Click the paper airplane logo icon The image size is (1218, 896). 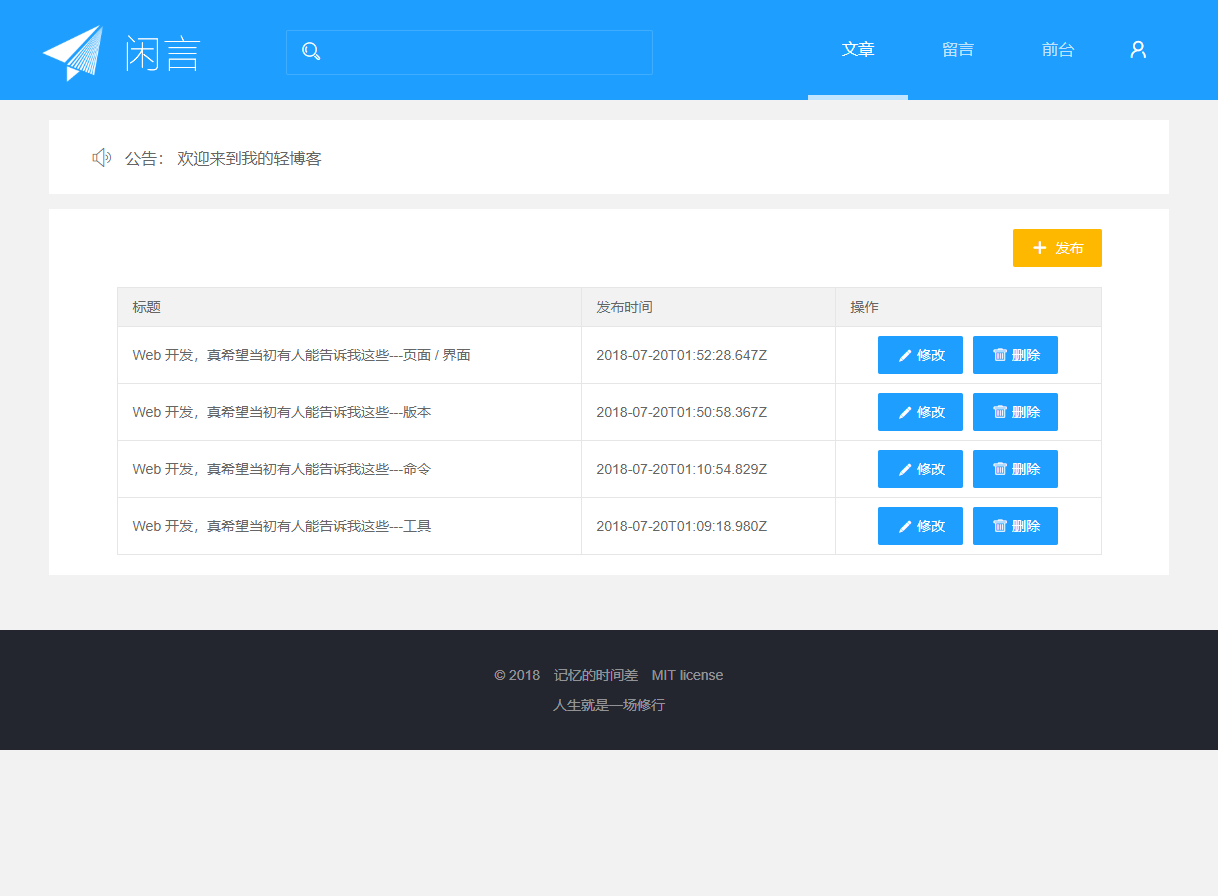tap(73, 53)
